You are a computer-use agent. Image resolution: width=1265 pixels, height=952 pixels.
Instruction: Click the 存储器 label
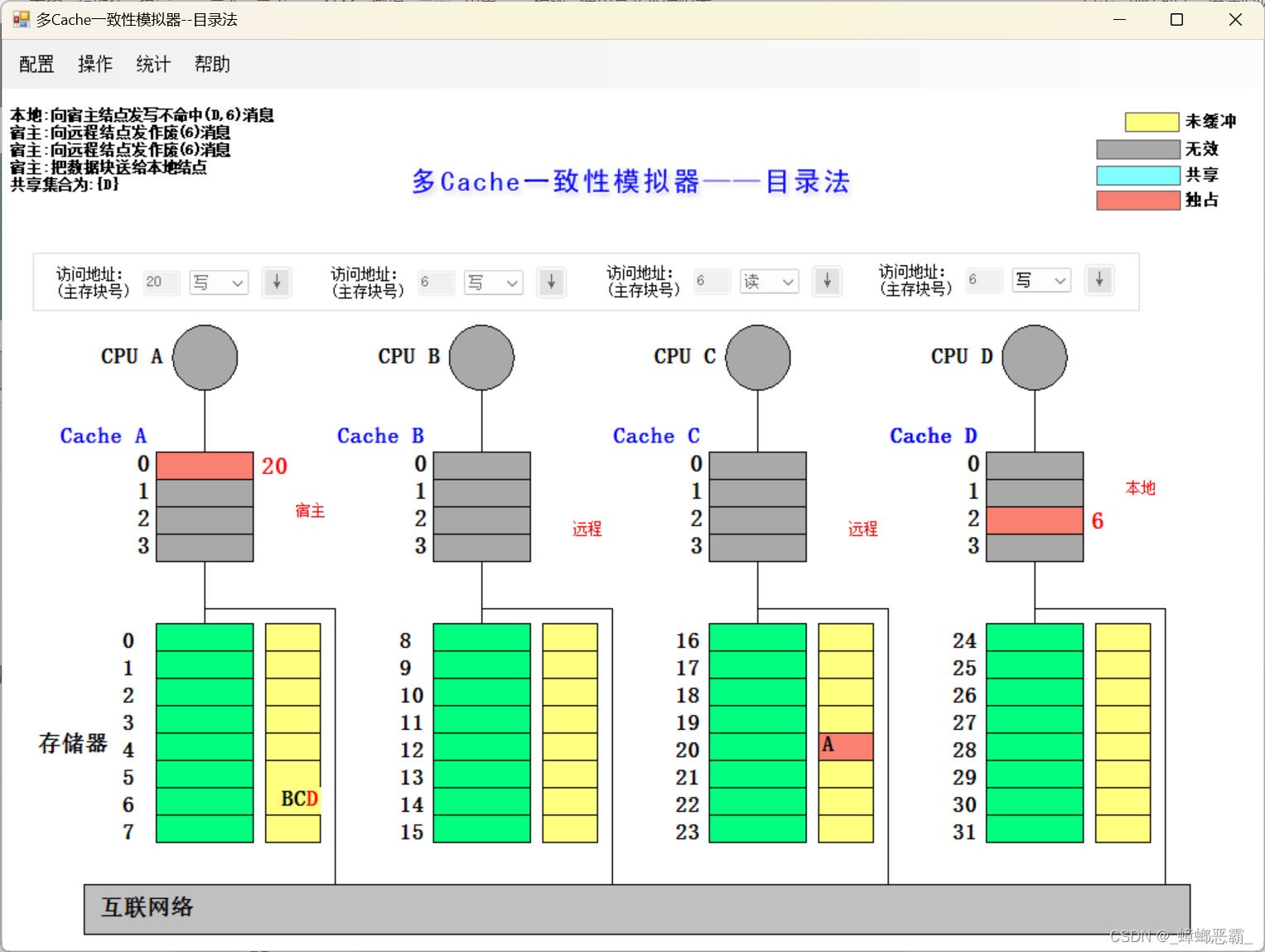[x=73, y=743]
